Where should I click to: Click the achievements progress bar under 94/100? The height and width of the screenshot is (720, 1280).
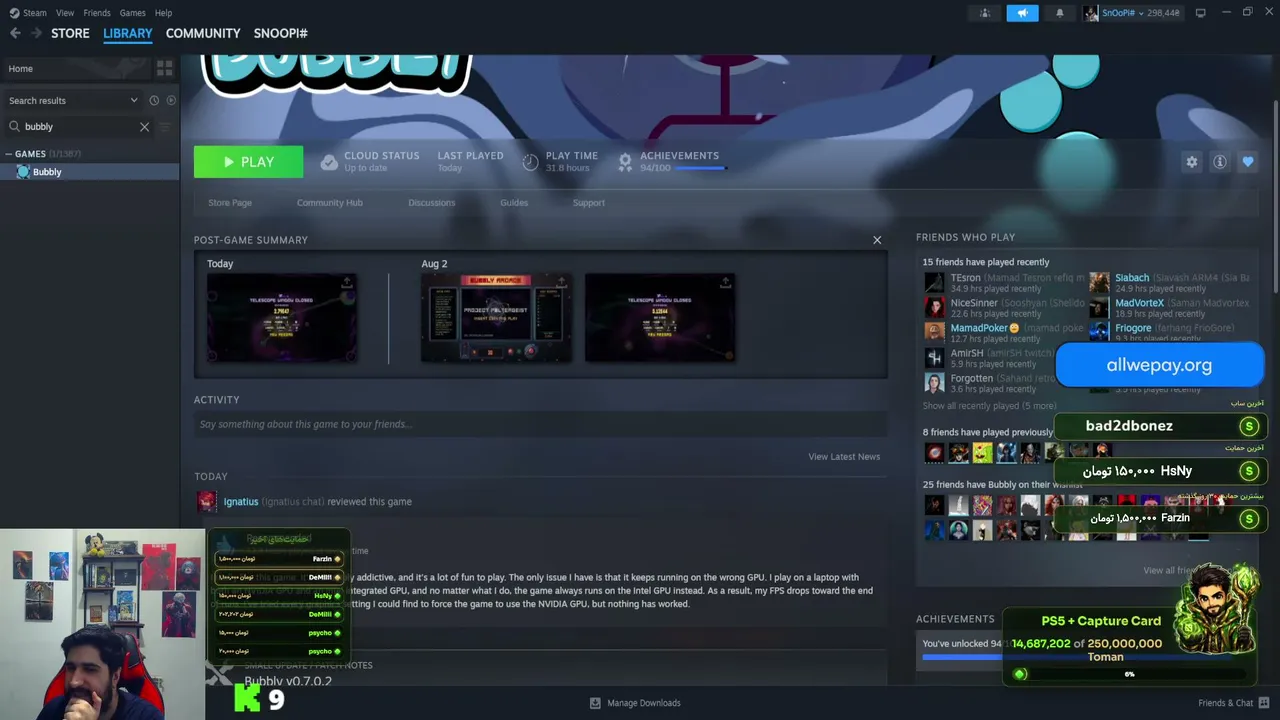point(700,168)
